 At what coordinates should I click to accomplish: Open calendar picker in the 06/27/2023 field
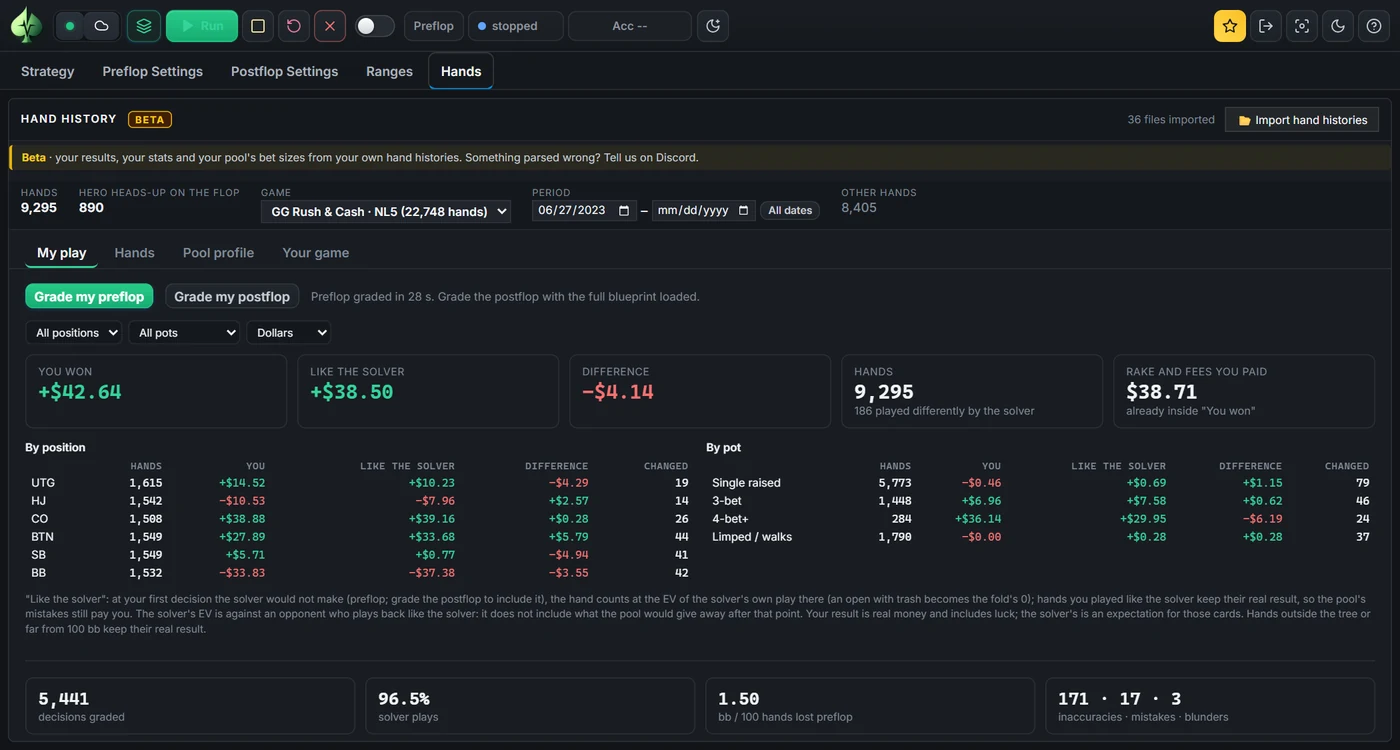pos(625,211)
